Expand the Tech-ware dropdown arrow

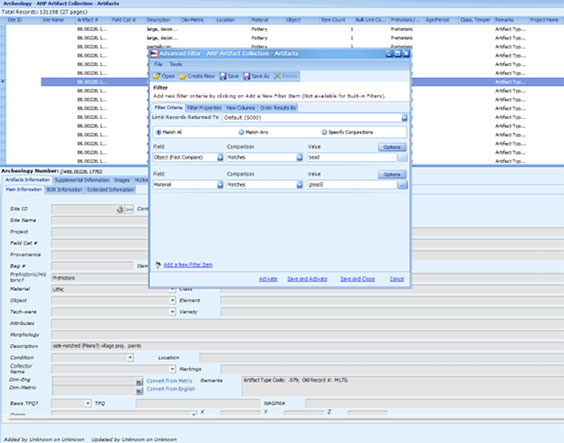[172, 312]
